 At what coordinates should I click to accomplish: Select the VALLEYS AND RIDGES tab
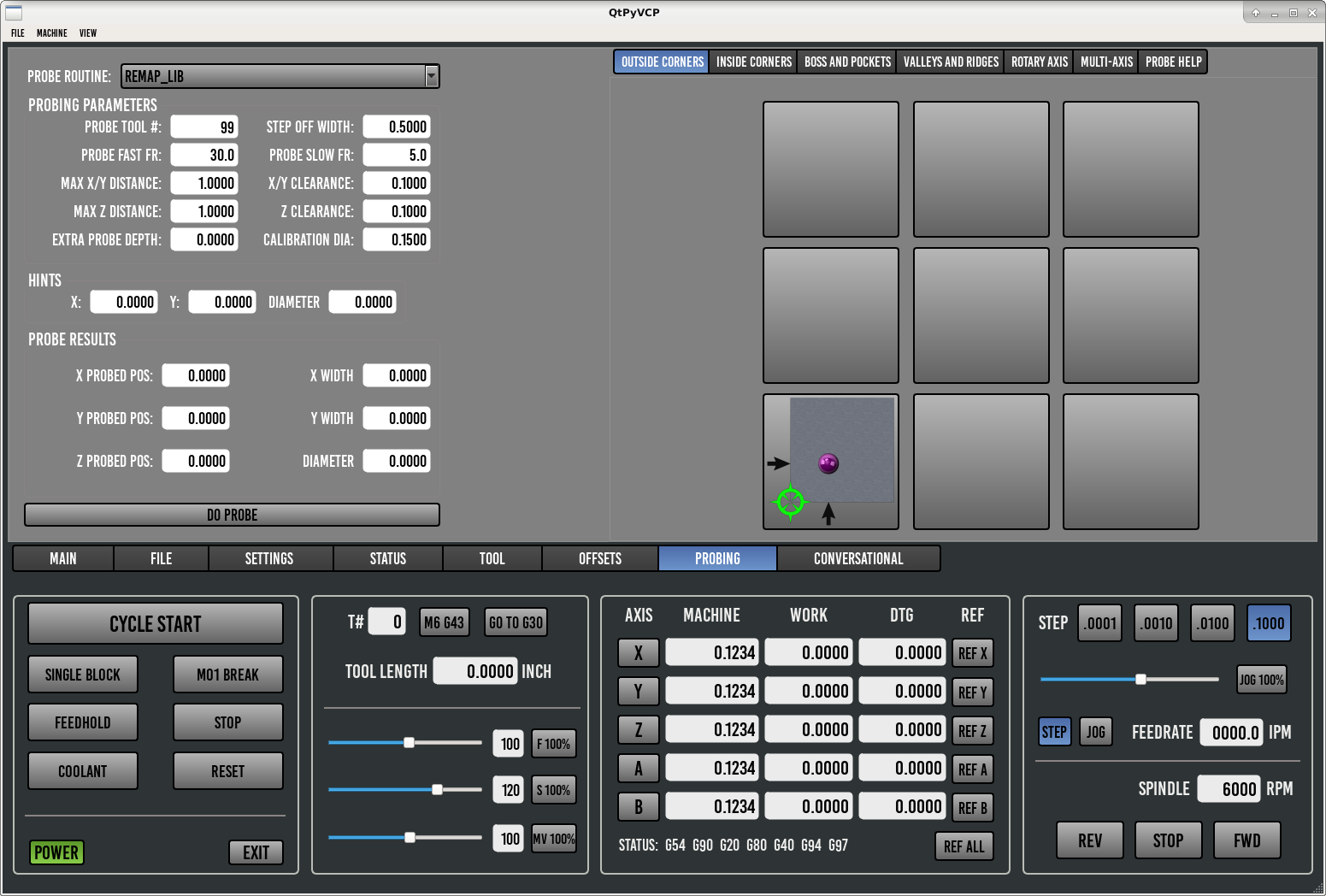(x=951, y=62)
